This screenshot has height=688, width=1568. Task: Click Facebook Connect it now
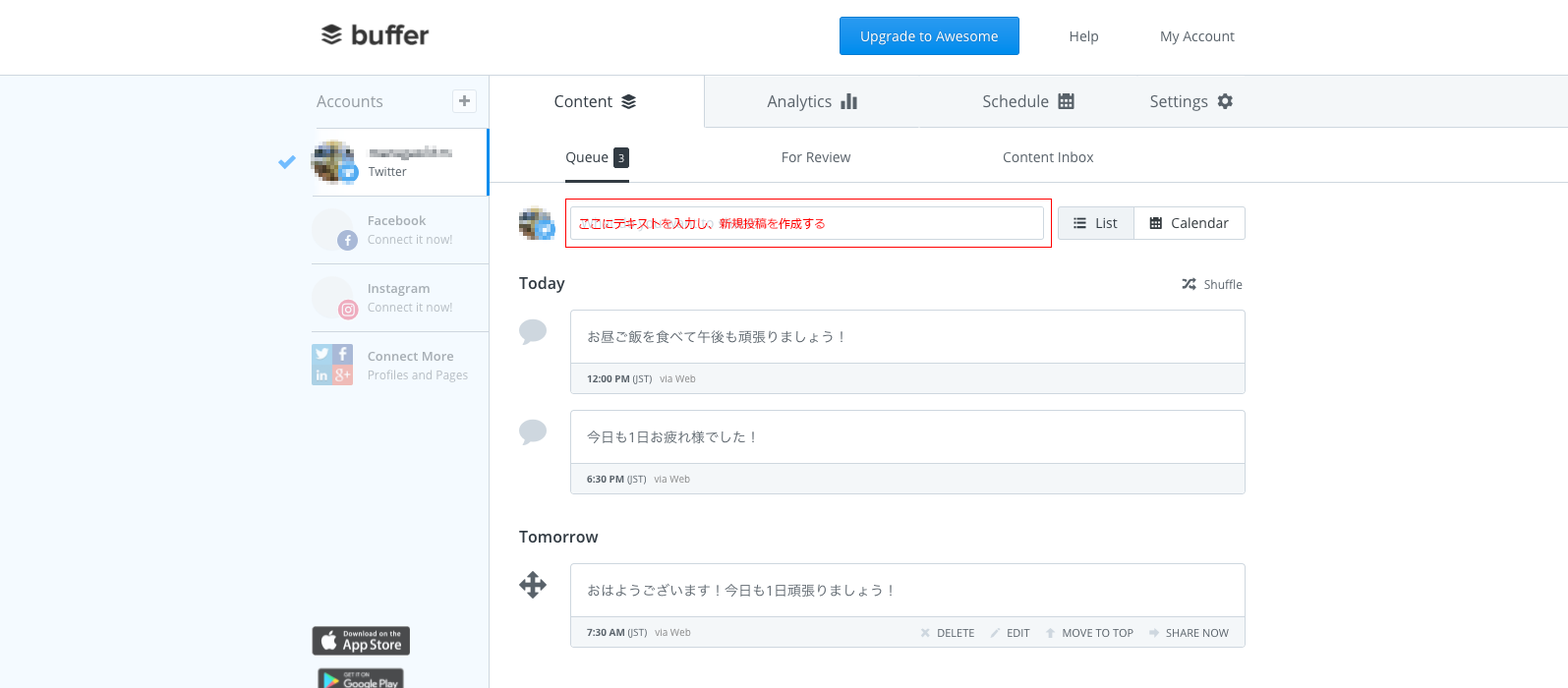[x=410, y=240]
